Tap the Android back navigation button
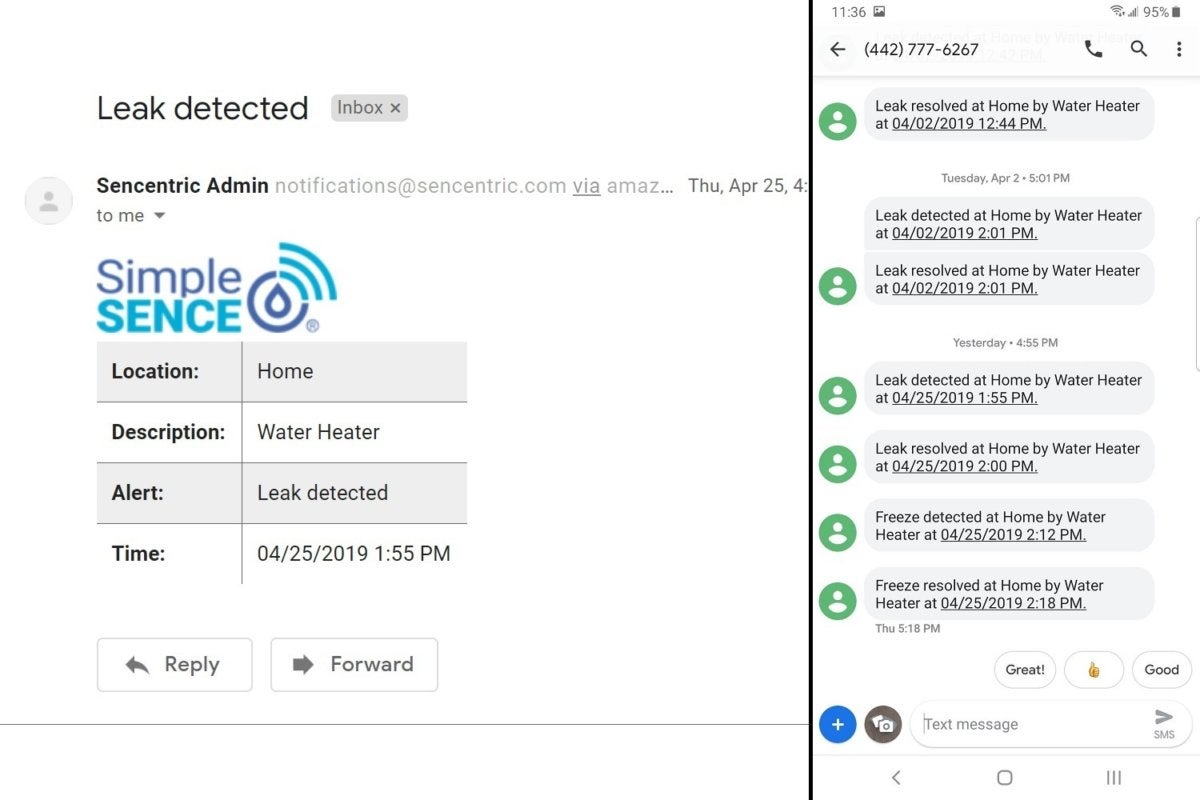1200x800 pixels. (896, 777)
